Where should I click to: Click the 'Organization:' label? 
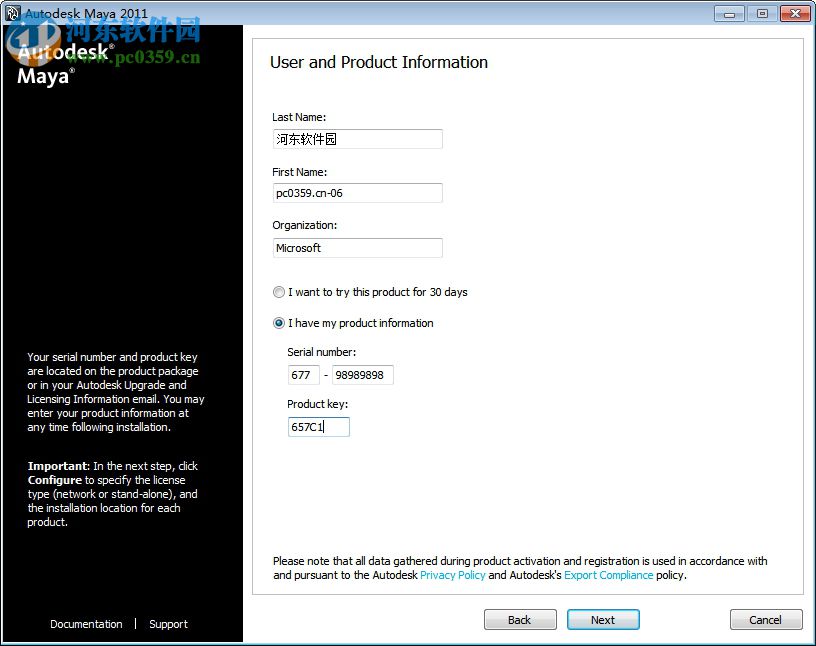(x=304, y=225)
